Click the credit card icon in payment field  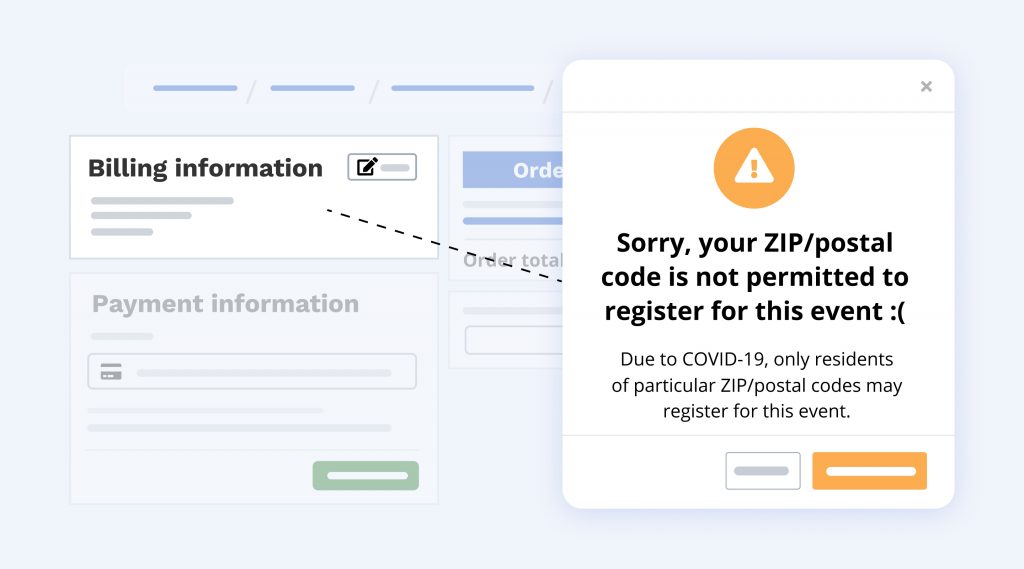coord(111,373)
